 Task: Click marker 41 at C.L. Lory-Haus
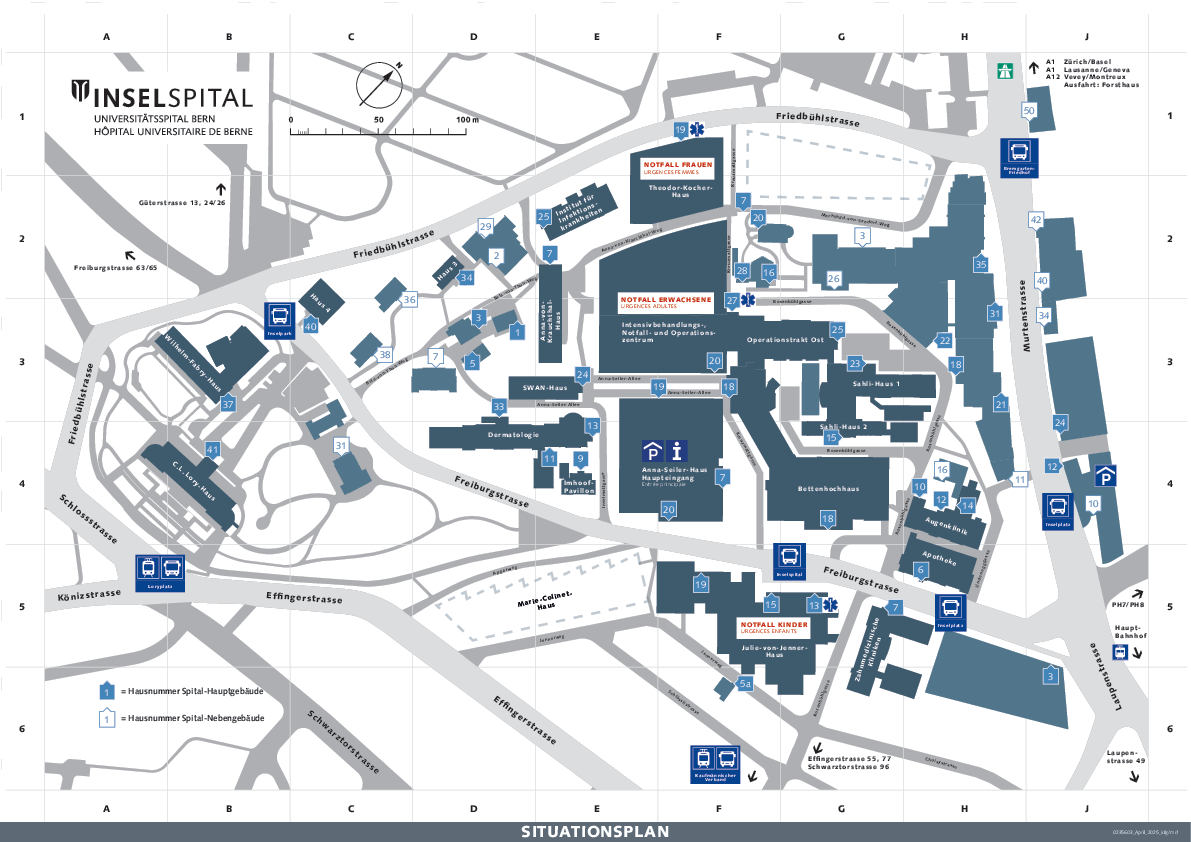coord(213,449)
